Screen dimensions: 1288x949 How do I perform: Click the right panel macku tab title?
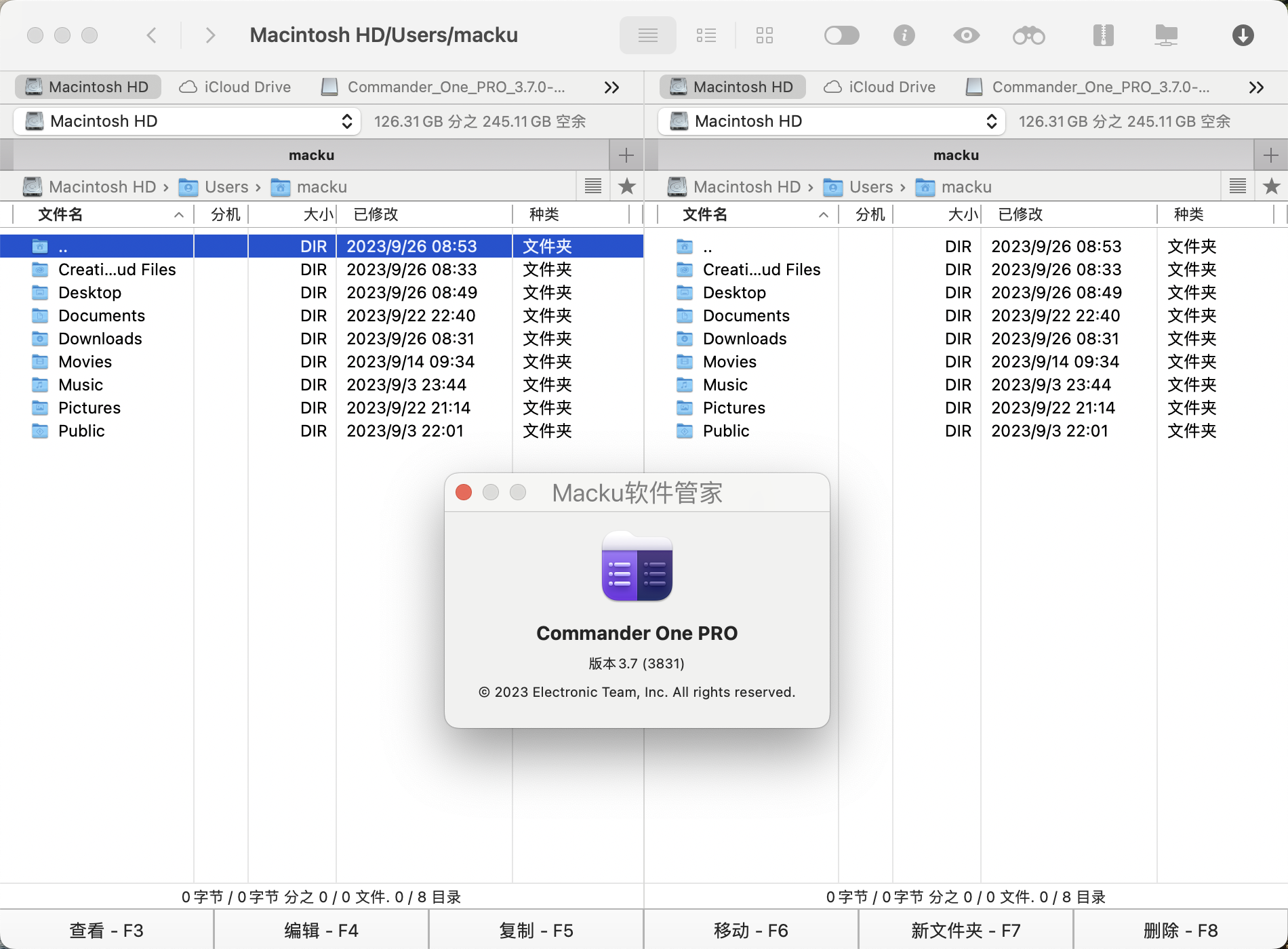(x=956, y=155)
